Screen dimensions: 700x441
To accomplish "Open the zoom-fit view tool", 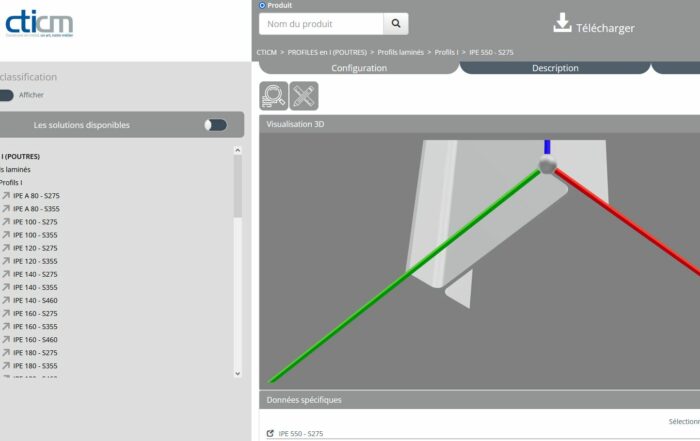I will [274, 96].
